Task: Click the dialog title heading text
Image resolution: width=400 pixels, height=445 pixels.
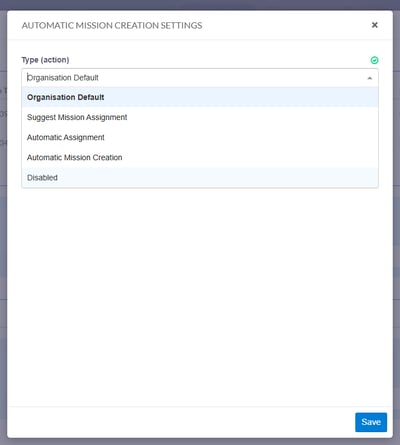Action: click(112, 25)
